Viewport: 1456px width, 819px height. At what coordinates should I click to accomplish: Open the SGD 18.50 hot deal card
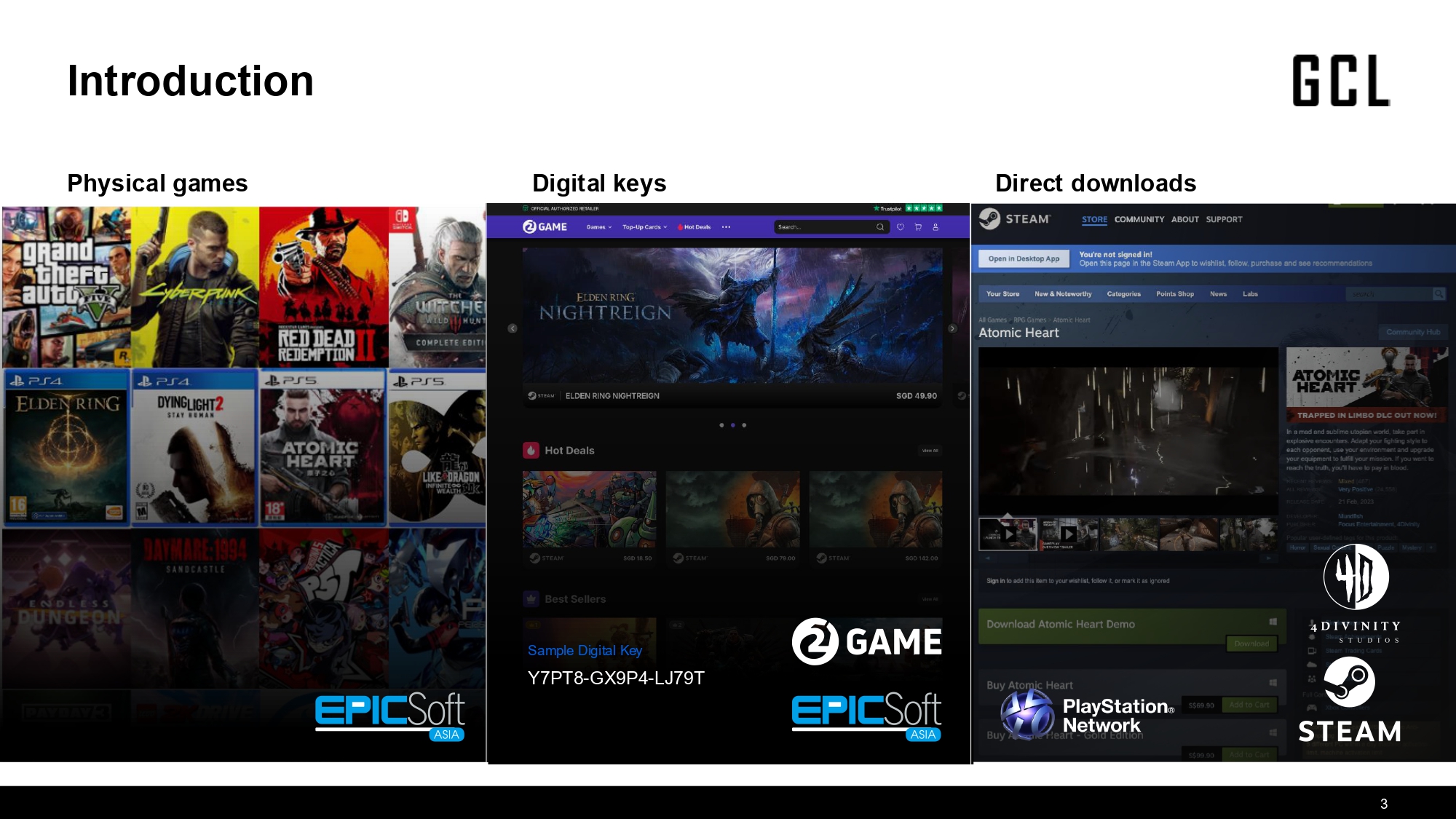(589, 519)
